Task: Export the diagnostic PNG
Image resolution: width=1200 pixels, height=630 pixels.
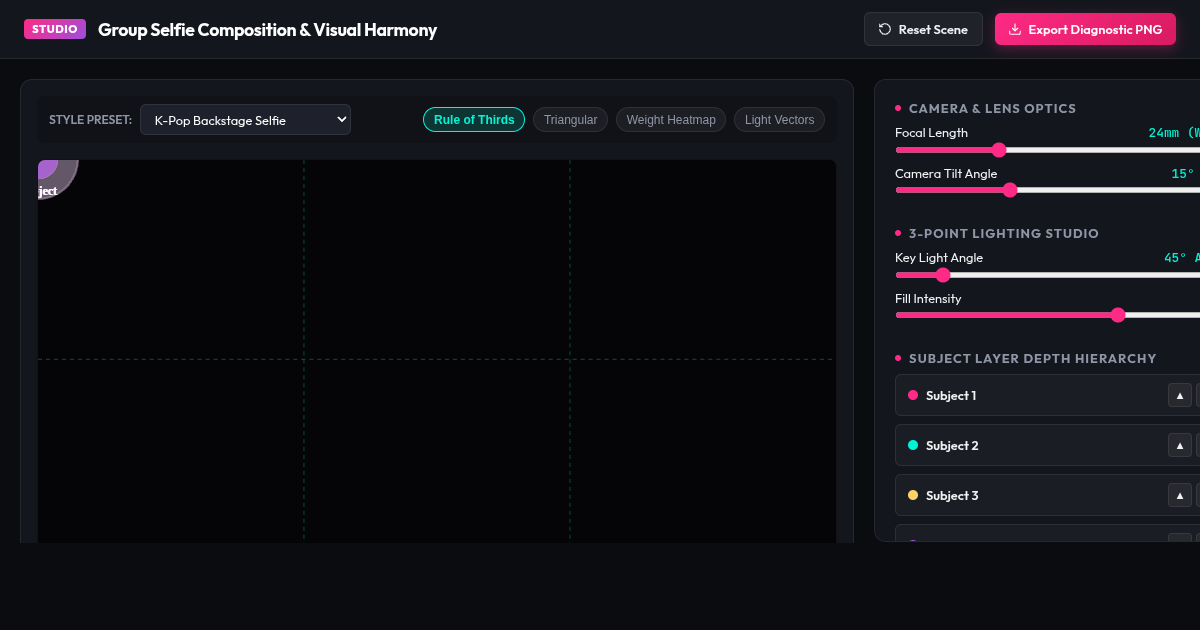Action: coord(1085,29)
